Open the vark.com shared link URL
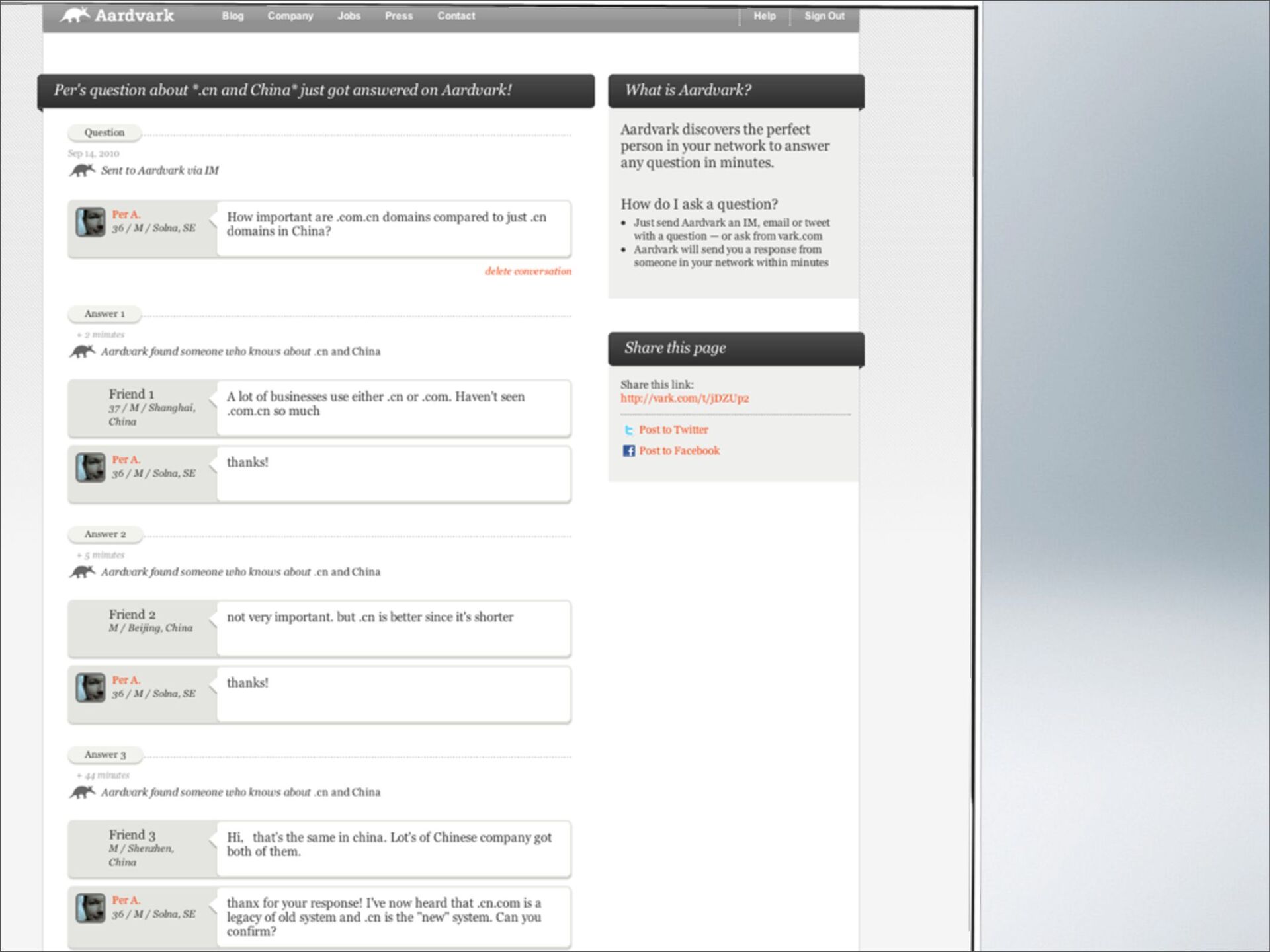This screenshot has width=1270, height=952. click(685, 398)
